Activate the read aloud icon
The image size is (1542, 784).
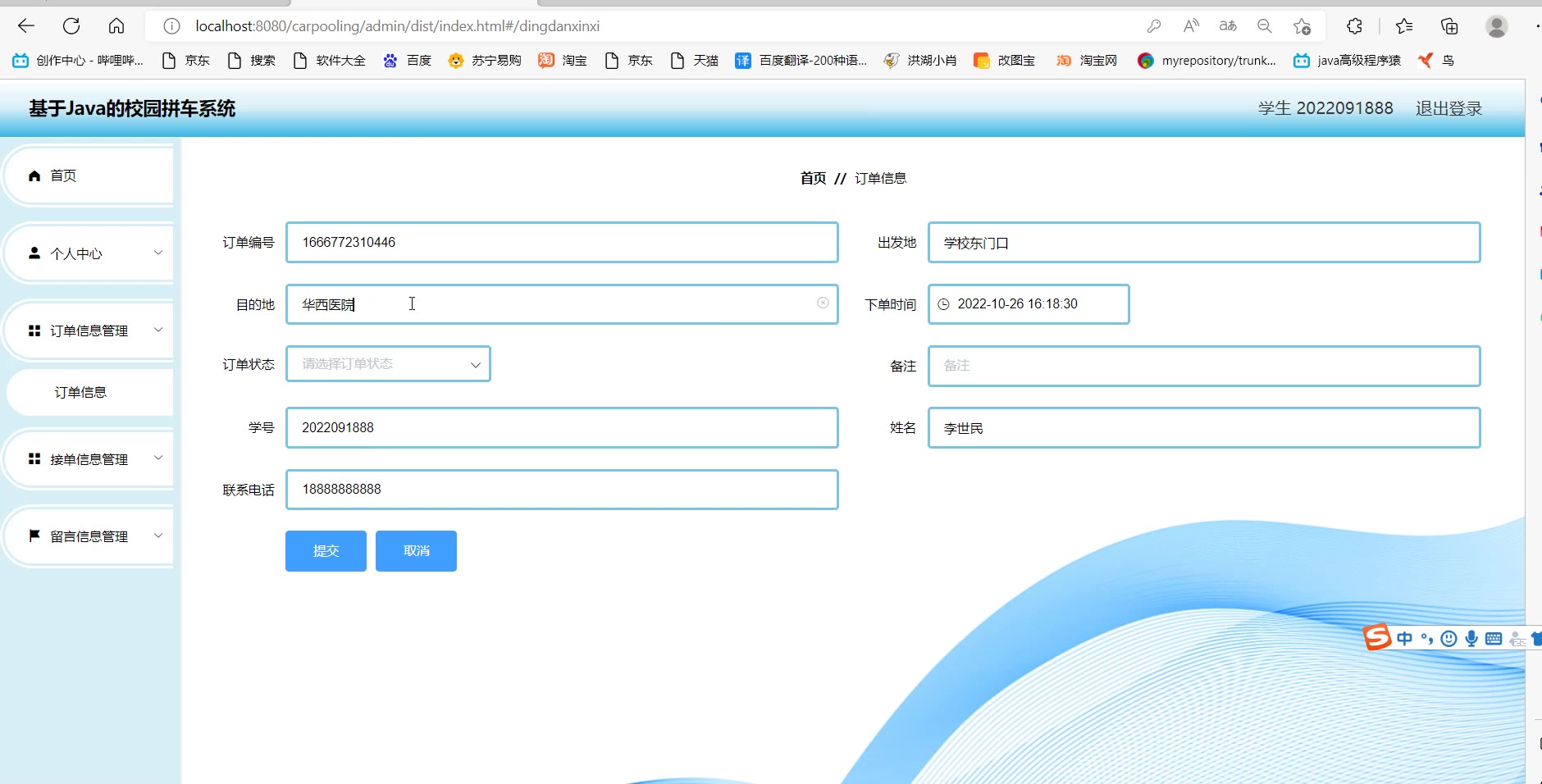[1191, 26]
